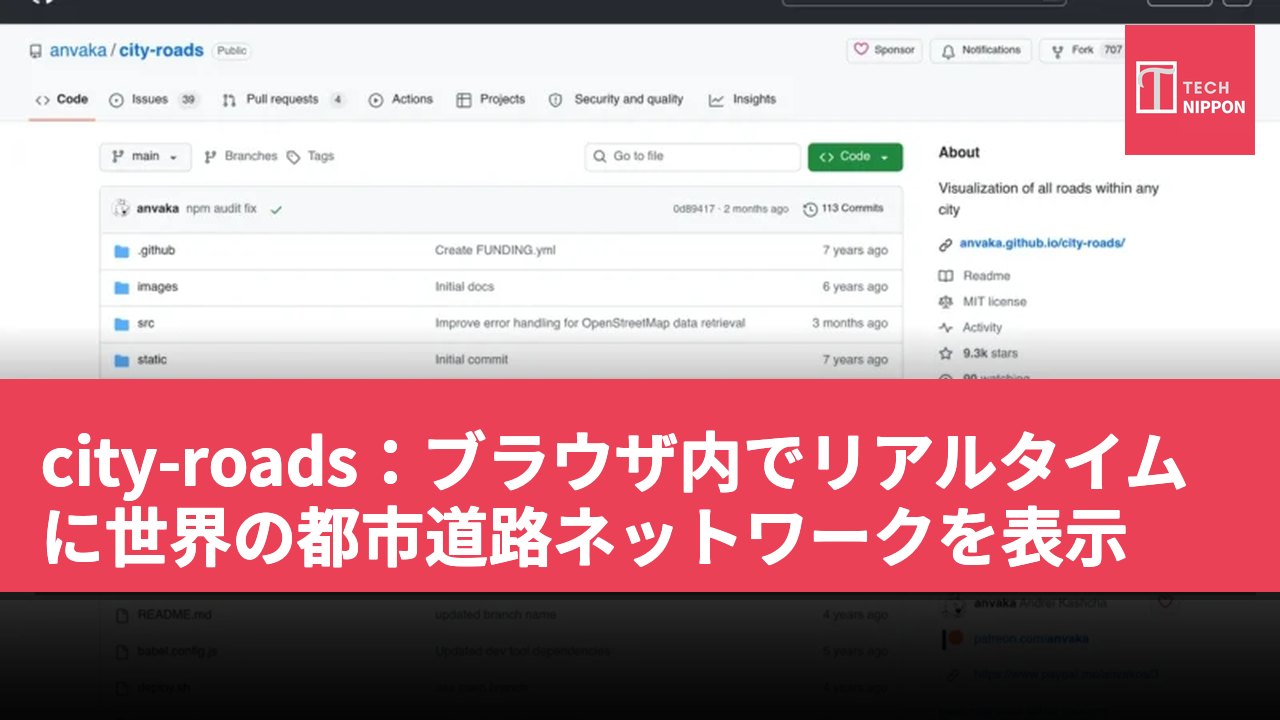Open the Initial docs commit message

click(x=465, y=287)
